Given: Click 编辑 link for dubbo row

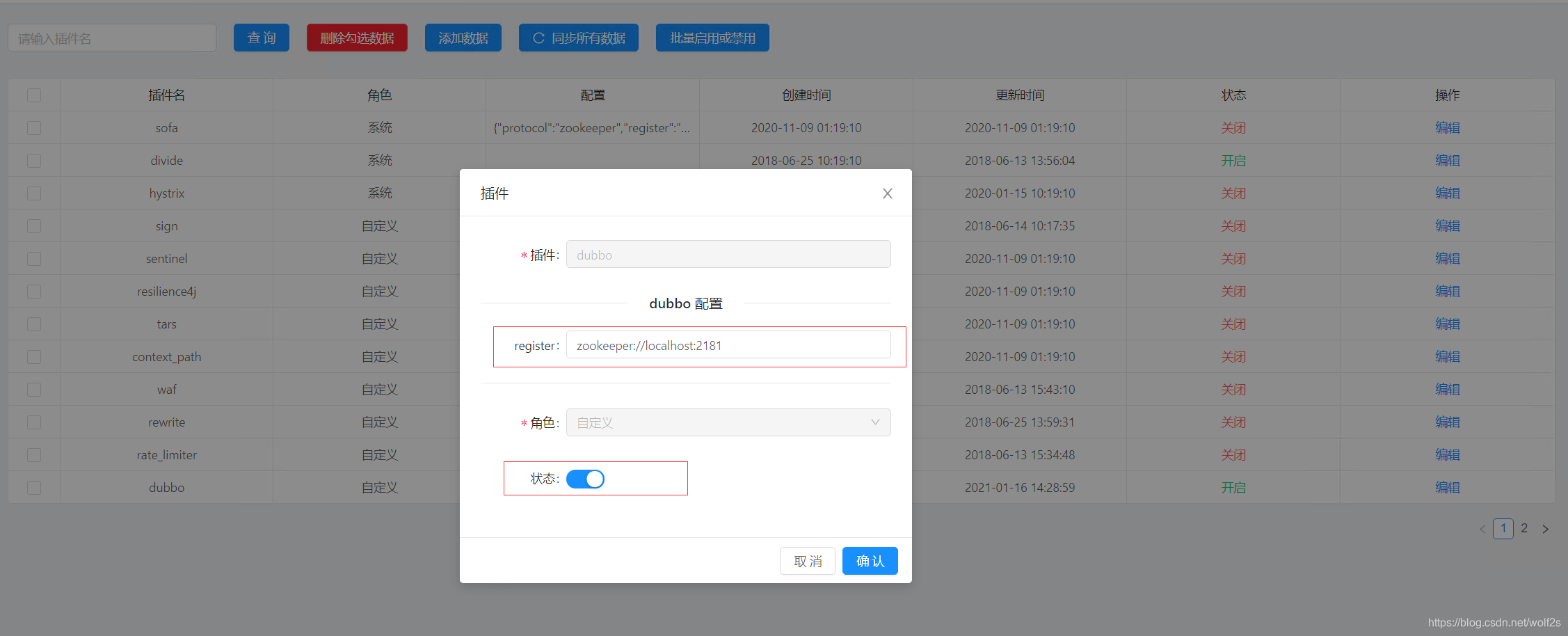Looking at the screenshot, I should coord(1447,487).
